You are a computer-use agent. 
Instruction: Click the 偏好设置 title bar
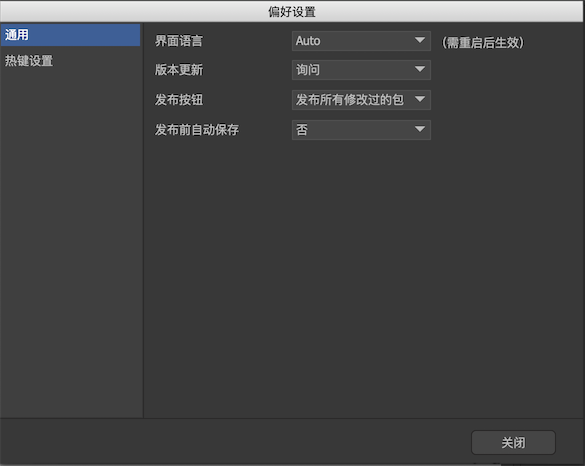click(292, 12)
